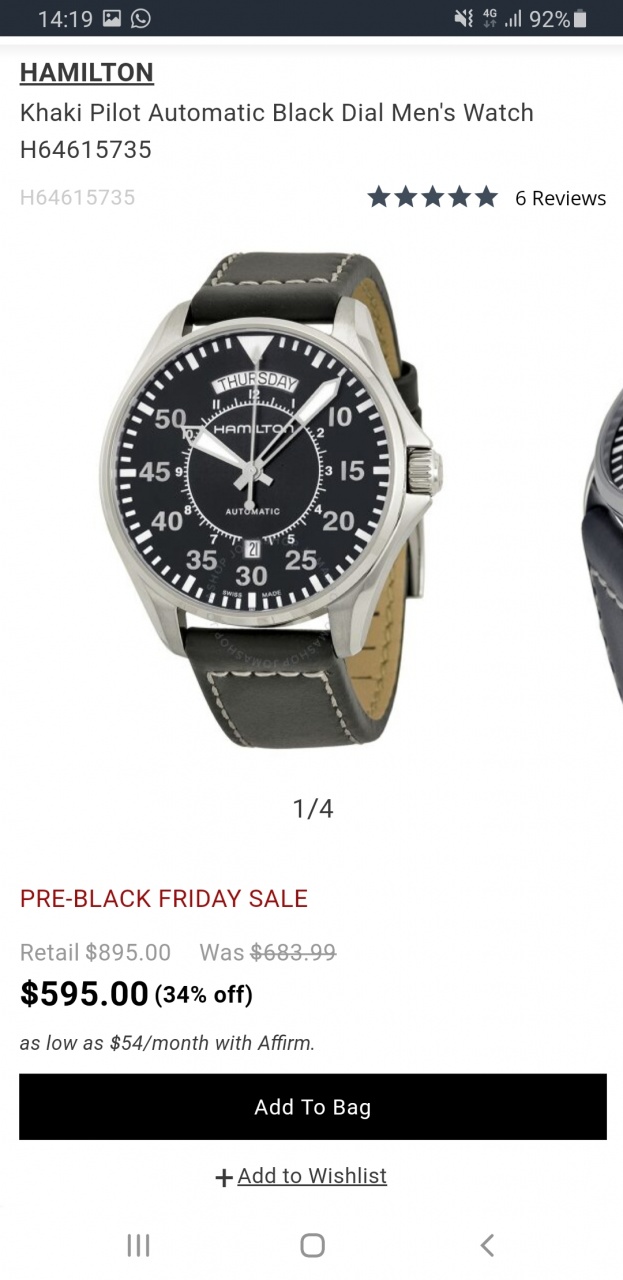Screen dimensions: 623x1280
Task: Tap the signal strength icon in status bar
Action: (515, 18)
